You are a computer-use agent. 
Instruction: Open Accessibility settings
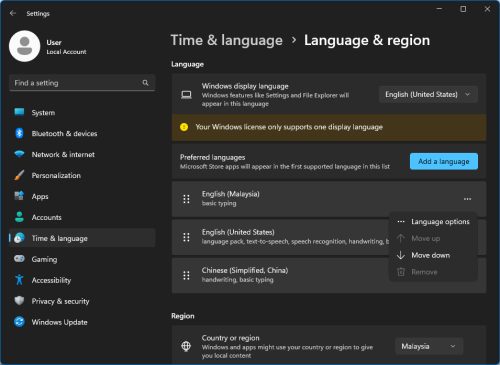click(82, 280)
